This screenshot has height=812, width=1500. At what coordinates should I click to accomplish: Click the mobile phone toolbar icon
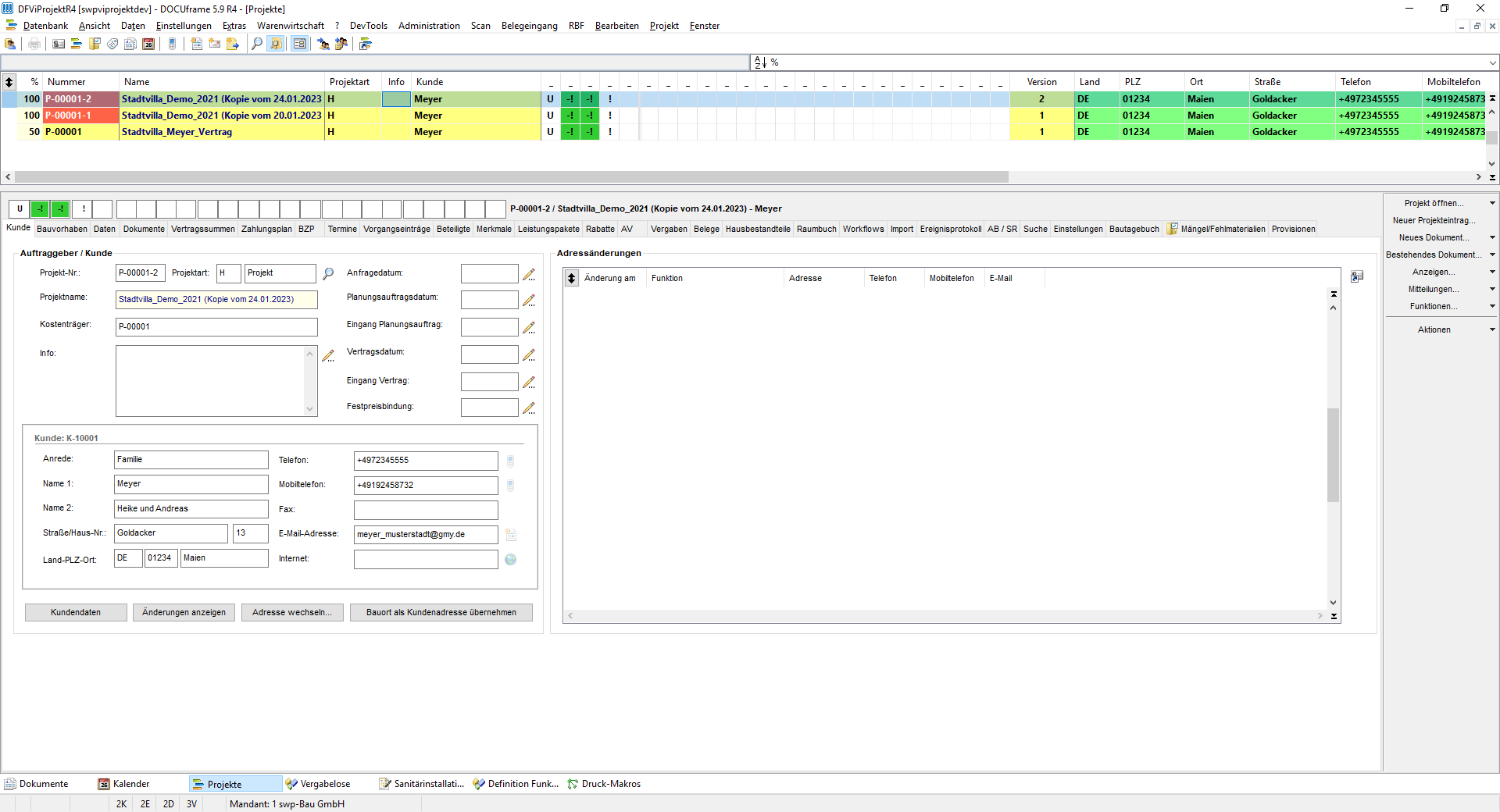(x=173, y=44)
